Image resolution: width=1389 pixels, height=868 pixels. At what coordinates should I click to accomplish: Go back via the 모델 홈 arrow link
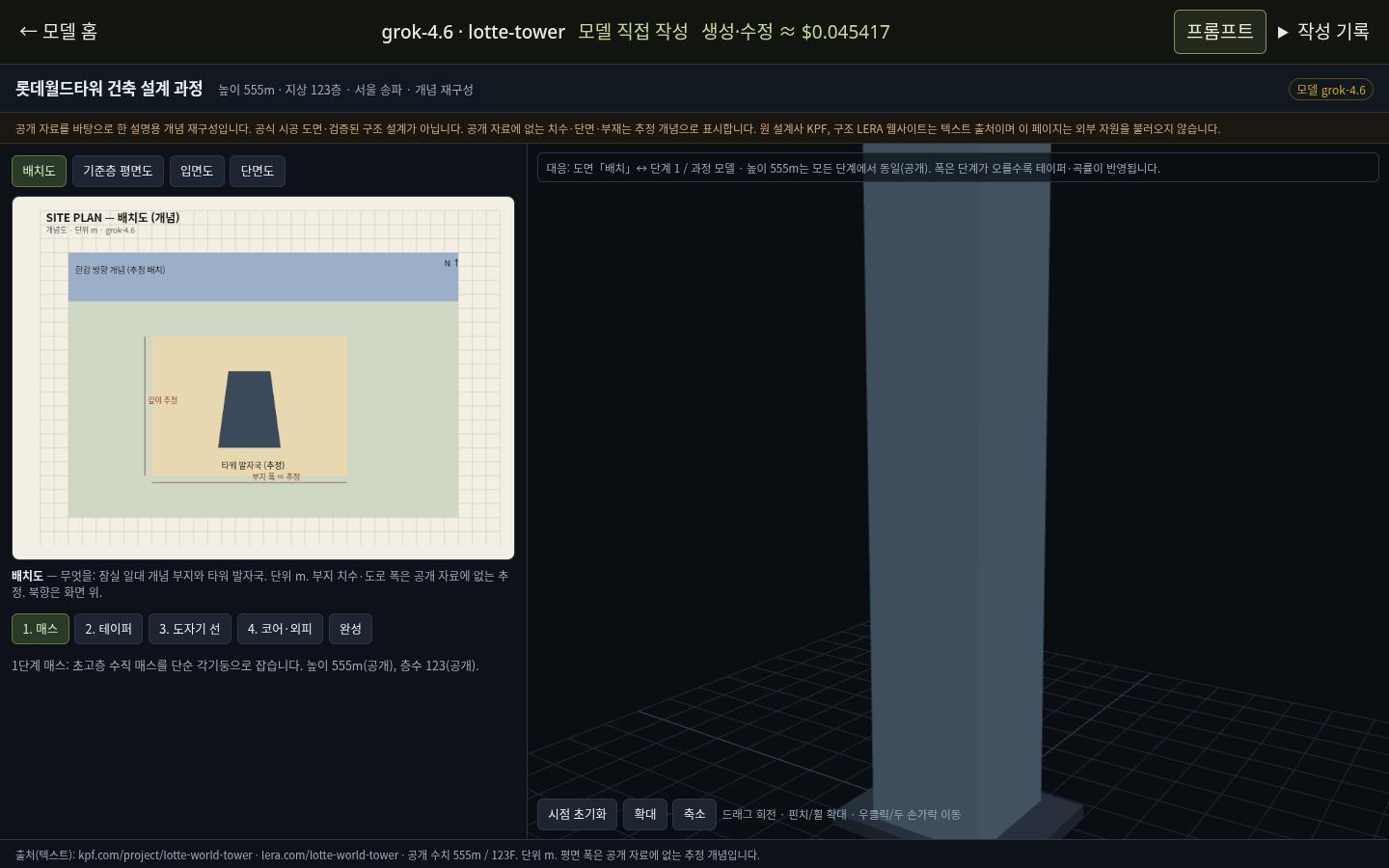pyautogui.click(x=59, y=31)
